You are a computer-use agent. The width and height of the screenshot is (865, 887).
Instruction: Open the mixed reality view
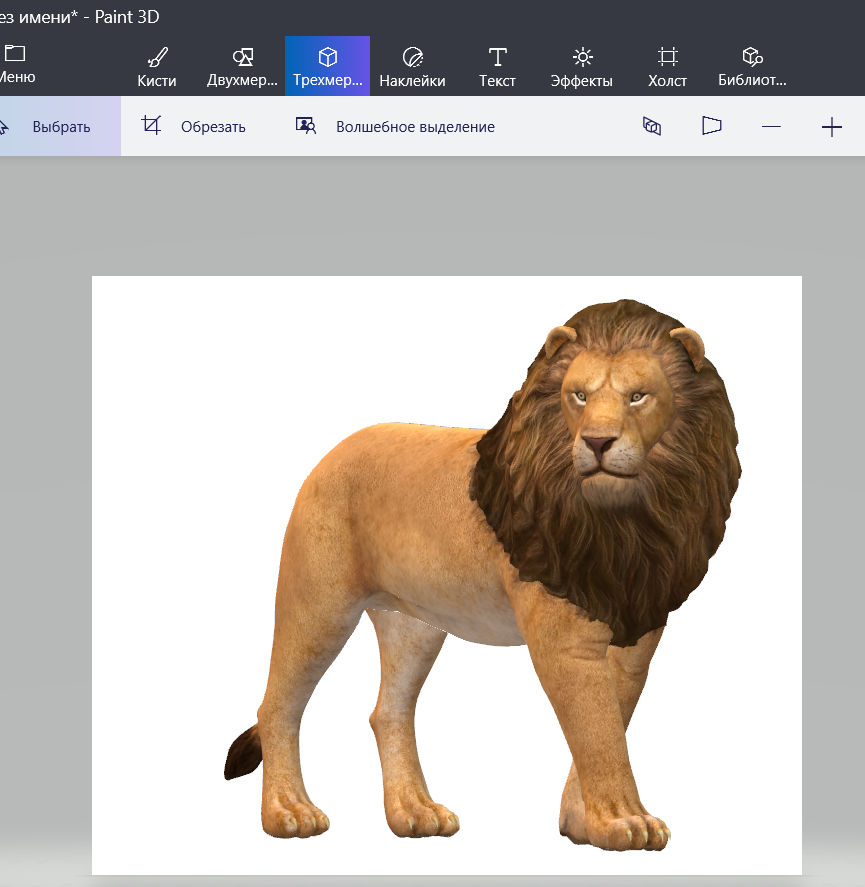click(711, 127)
